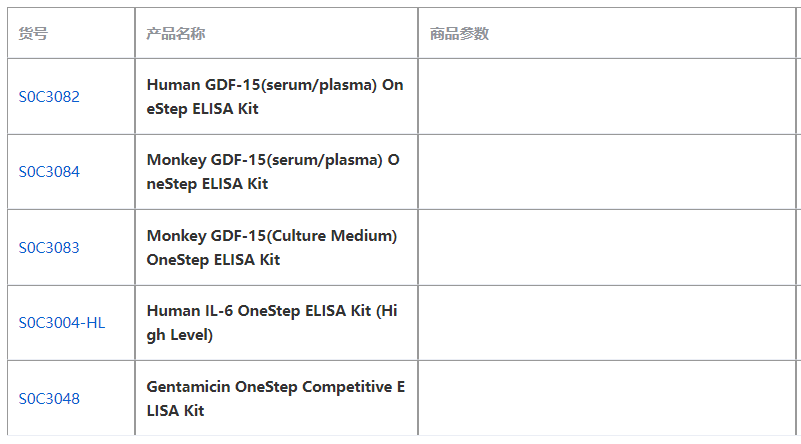The height and width of the screenshot is (444, 801).
Task: Select Monkey GDF-15(Culture Medium) OneStep ELISA Kit
Action: [x=272, y=248]
